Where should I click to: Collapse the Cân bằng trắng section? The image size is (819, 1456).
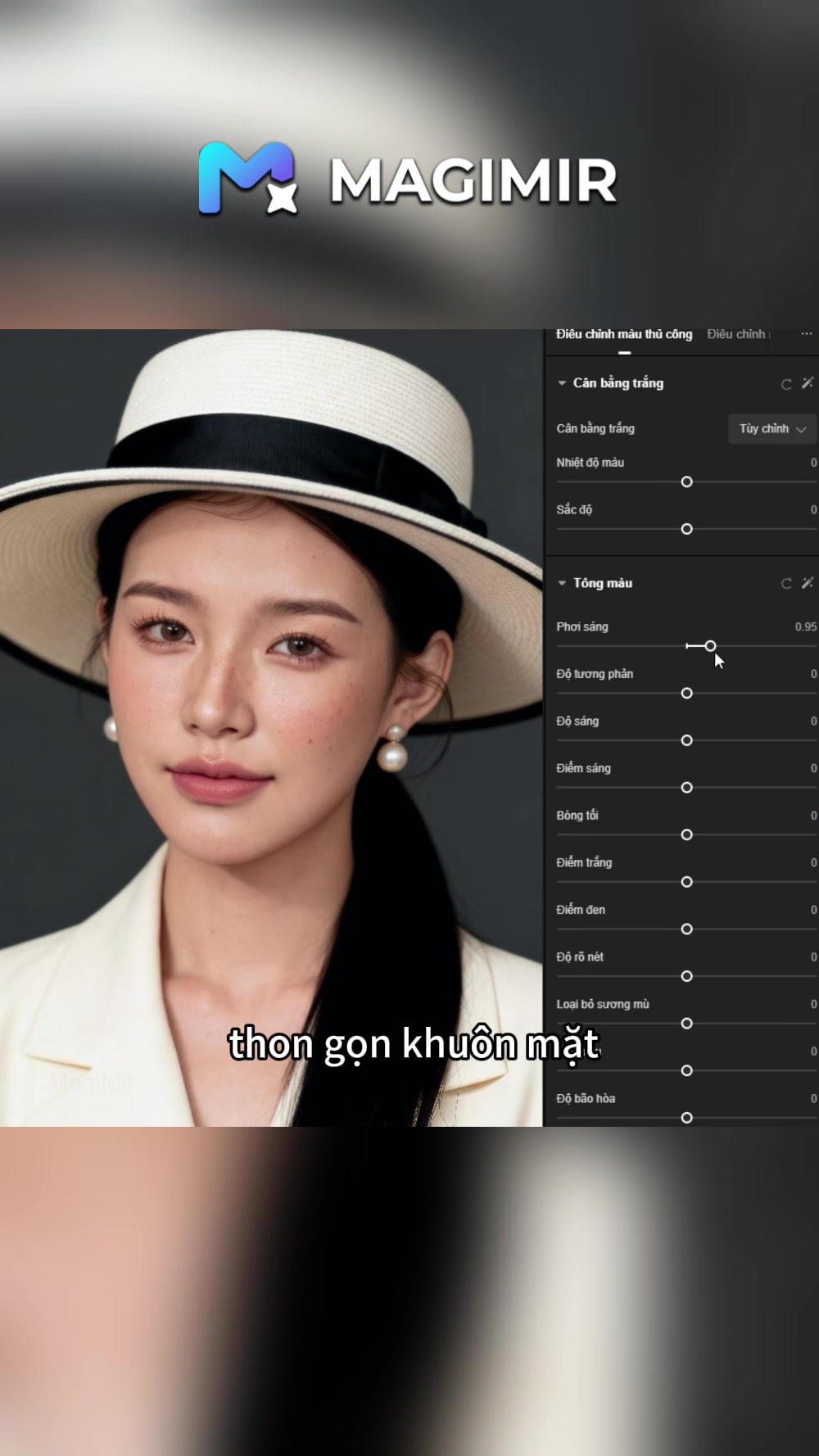(x=562, y=383)
